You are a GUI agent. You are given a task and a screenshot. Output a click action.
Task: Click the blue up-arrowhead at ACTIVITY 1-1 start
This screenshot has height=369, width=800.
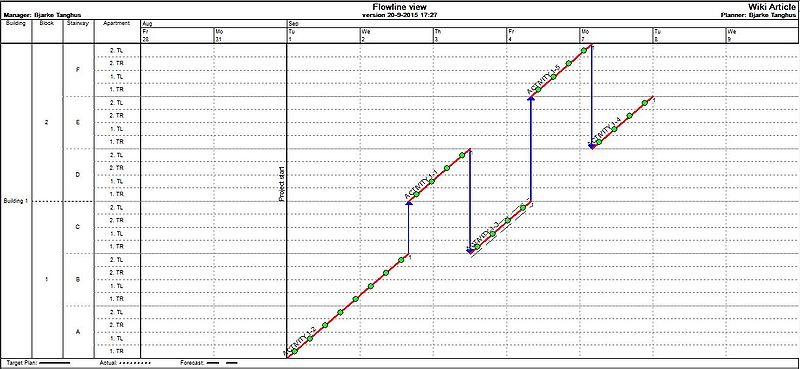[409, 203]
